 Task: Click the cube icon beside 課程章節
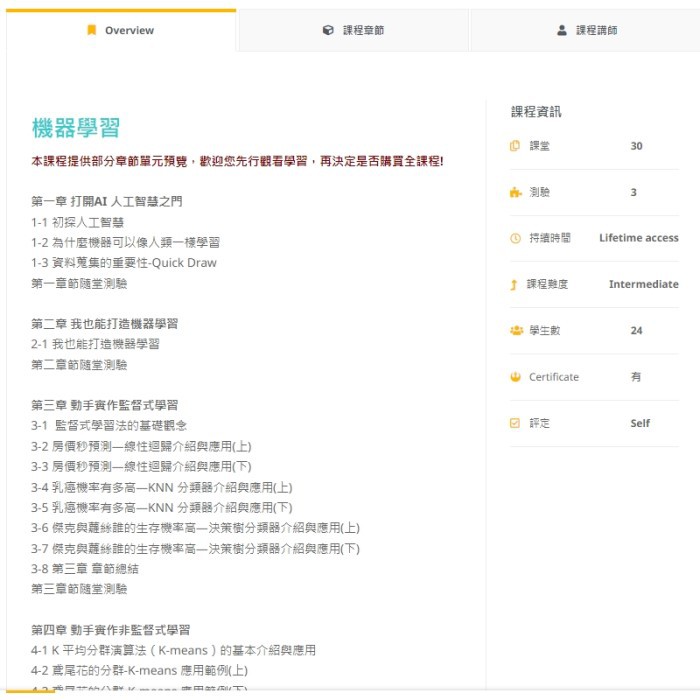click(x=328, y=30)
